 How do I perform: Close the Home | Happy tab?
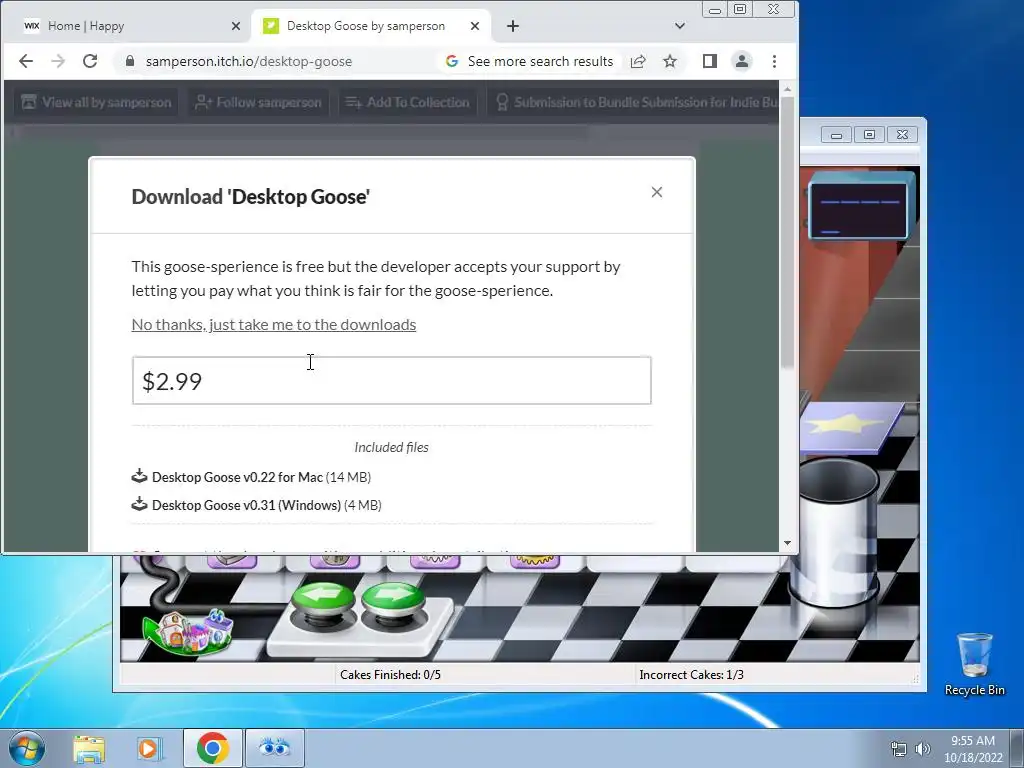tap(236, 26)
